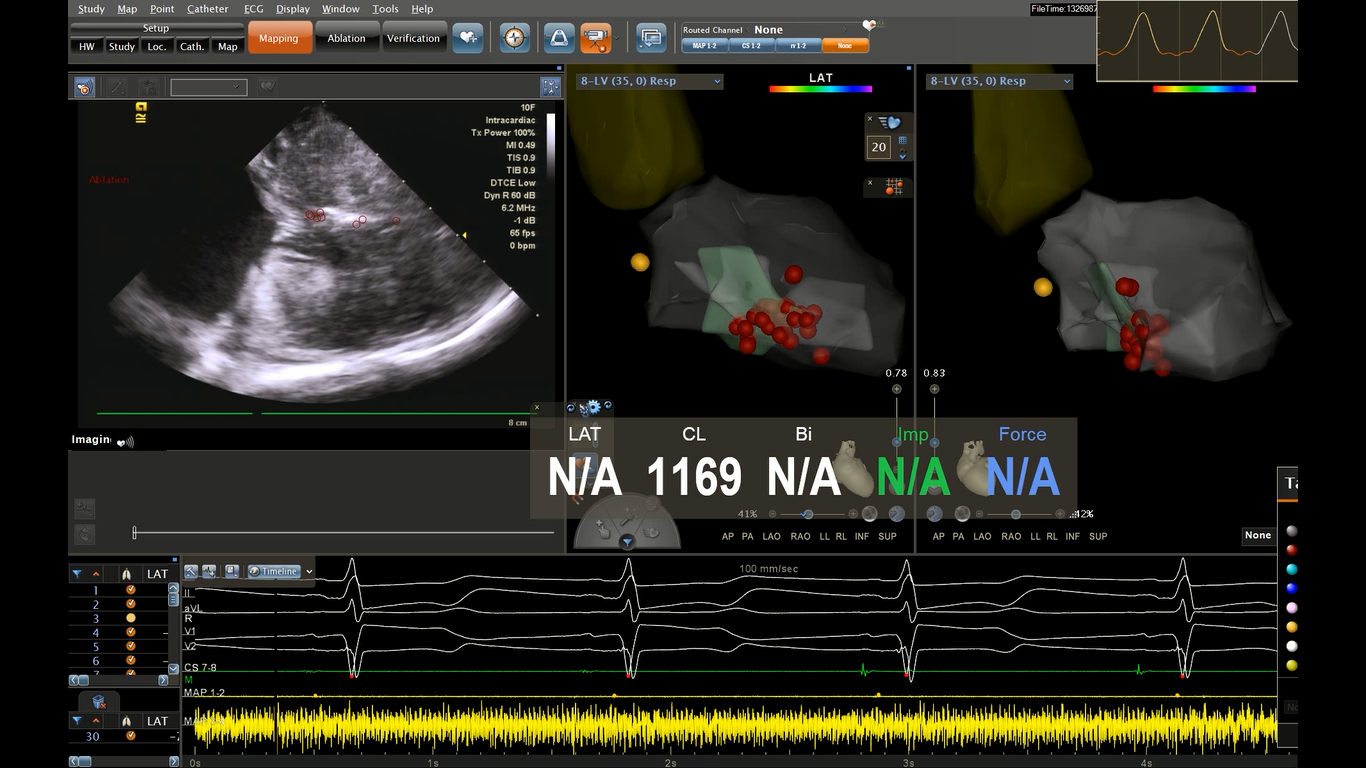
Task: Toggle the checkmark for point 1
Action: pos(130,590)
